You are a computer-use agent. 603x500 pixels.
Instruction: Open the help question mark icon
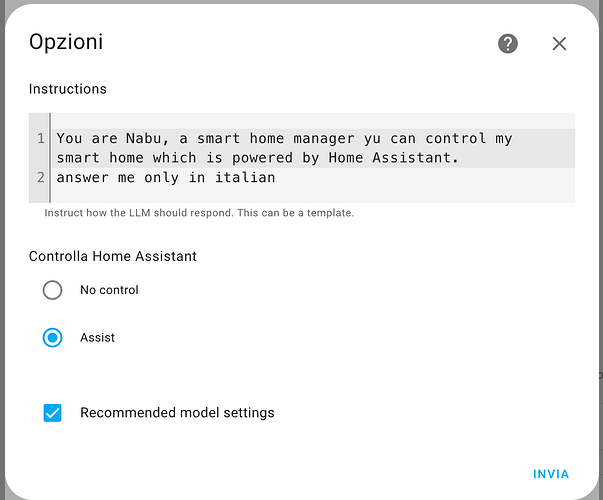click(x=508, y=43)
